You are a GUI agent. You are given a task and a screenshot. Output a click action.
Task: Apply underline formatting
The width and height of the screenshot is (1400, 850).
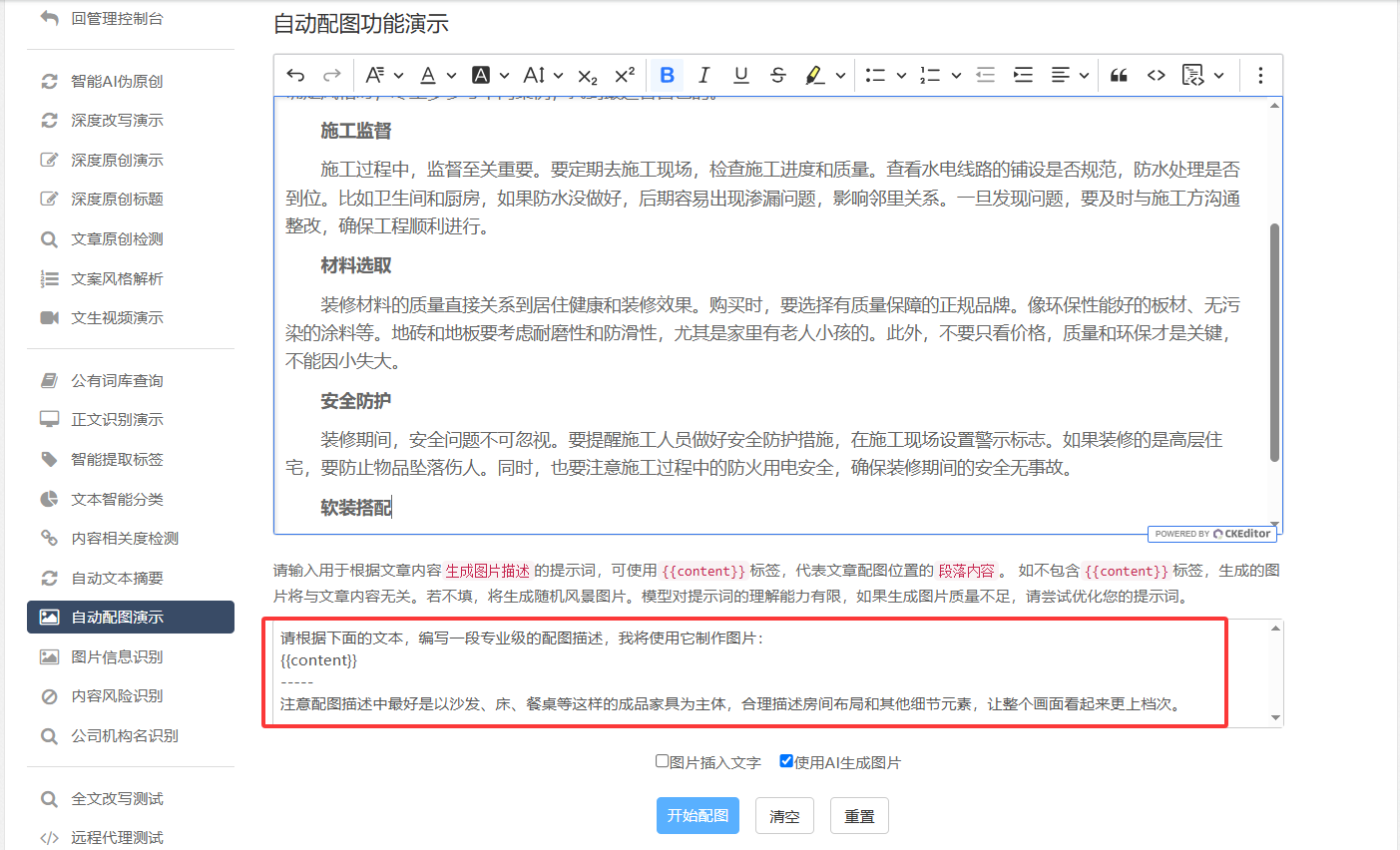(740, 75)
